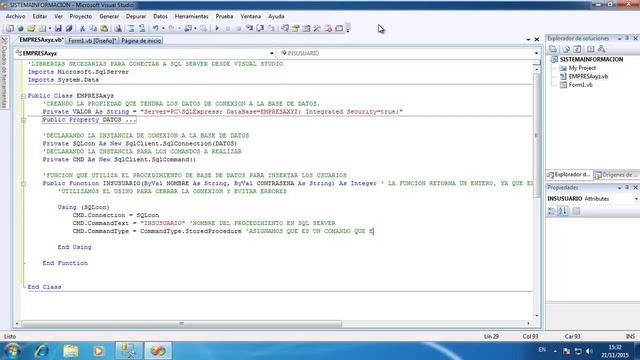
Task: Click the Cut scissors toolbar icon
Action: tap(82, 29)
